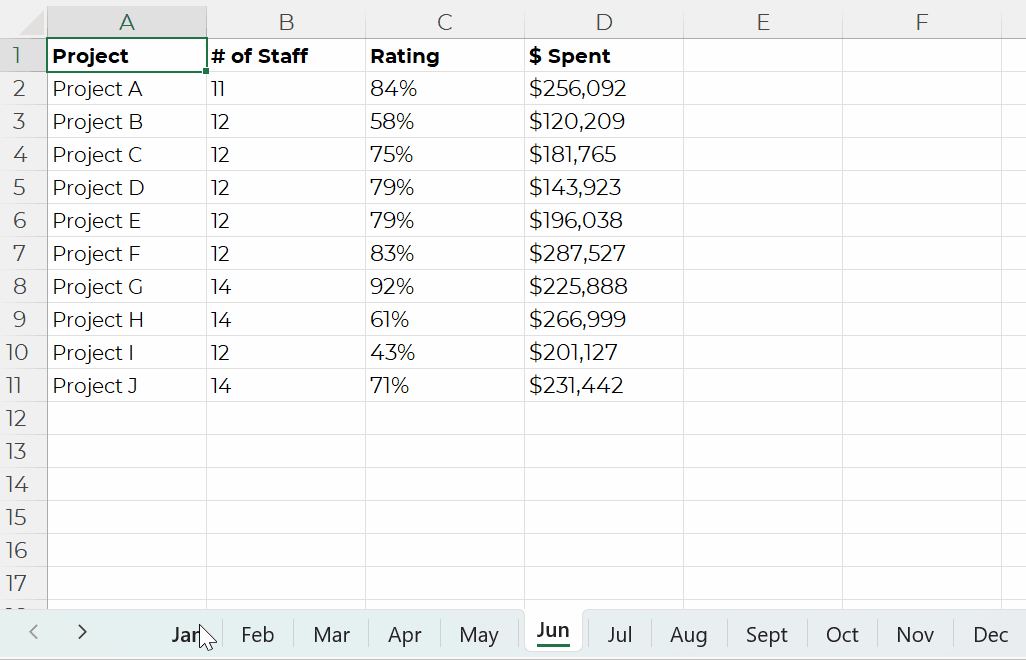Switch to the Jan sheet tab
Screen dimensions: 1026x660
(185, 634)
